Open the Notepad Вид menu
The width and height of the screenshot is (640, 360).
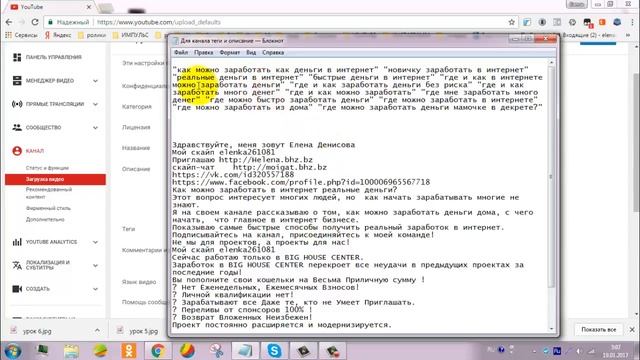coord(251,53)
